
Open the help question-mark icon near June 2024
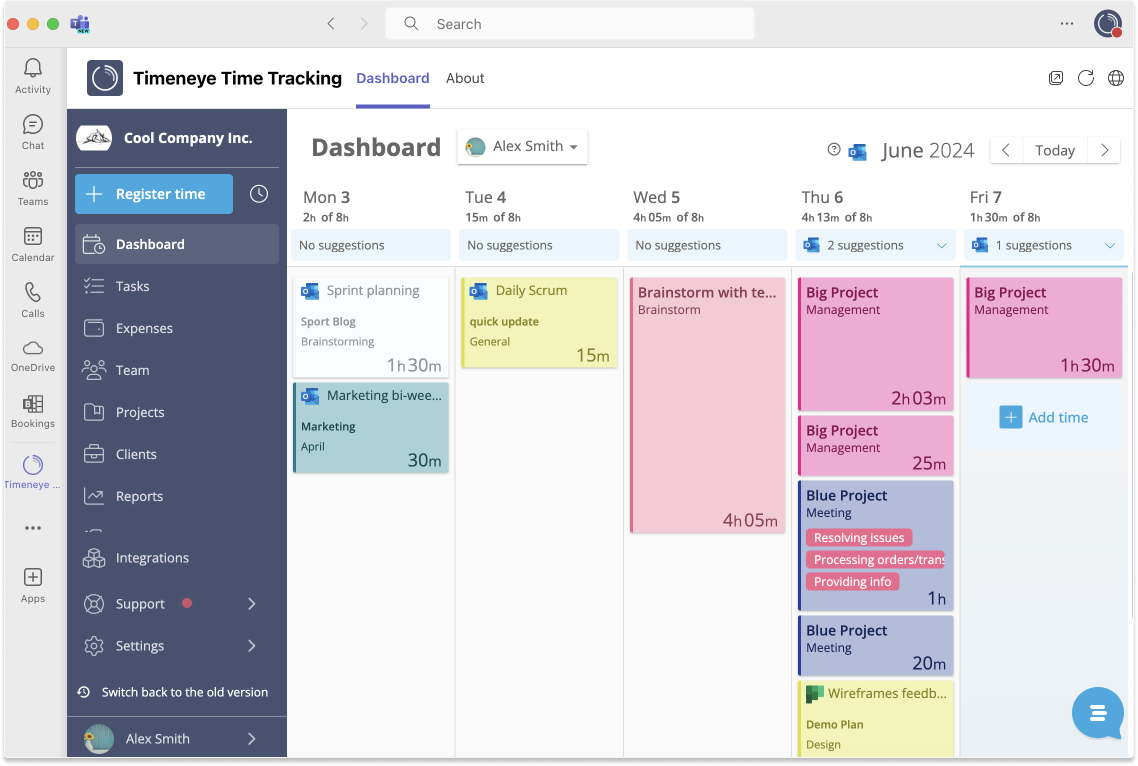[833, 150]
